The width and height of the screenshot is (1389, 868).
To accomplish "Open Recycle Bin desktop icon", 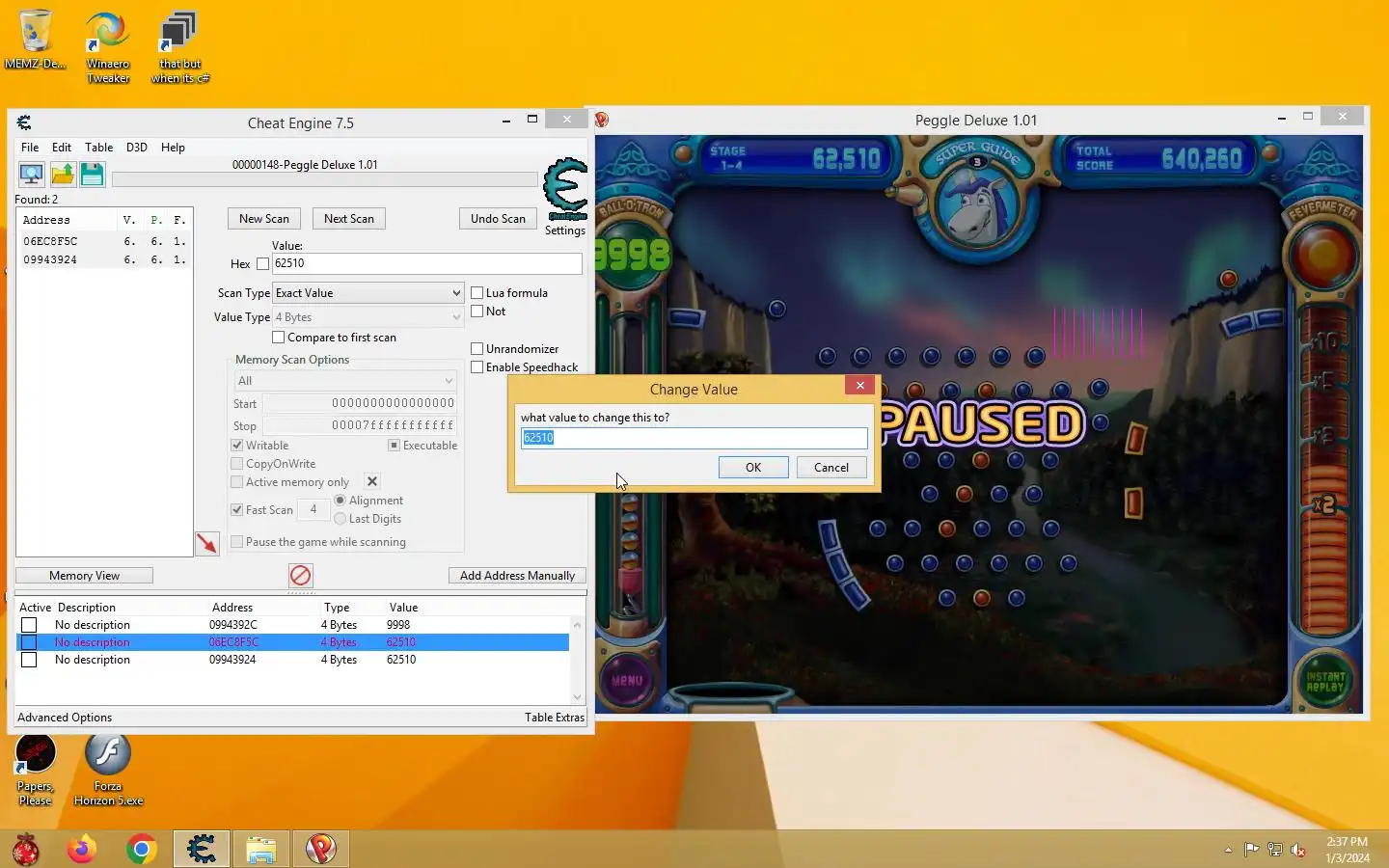I will (35, 41).
